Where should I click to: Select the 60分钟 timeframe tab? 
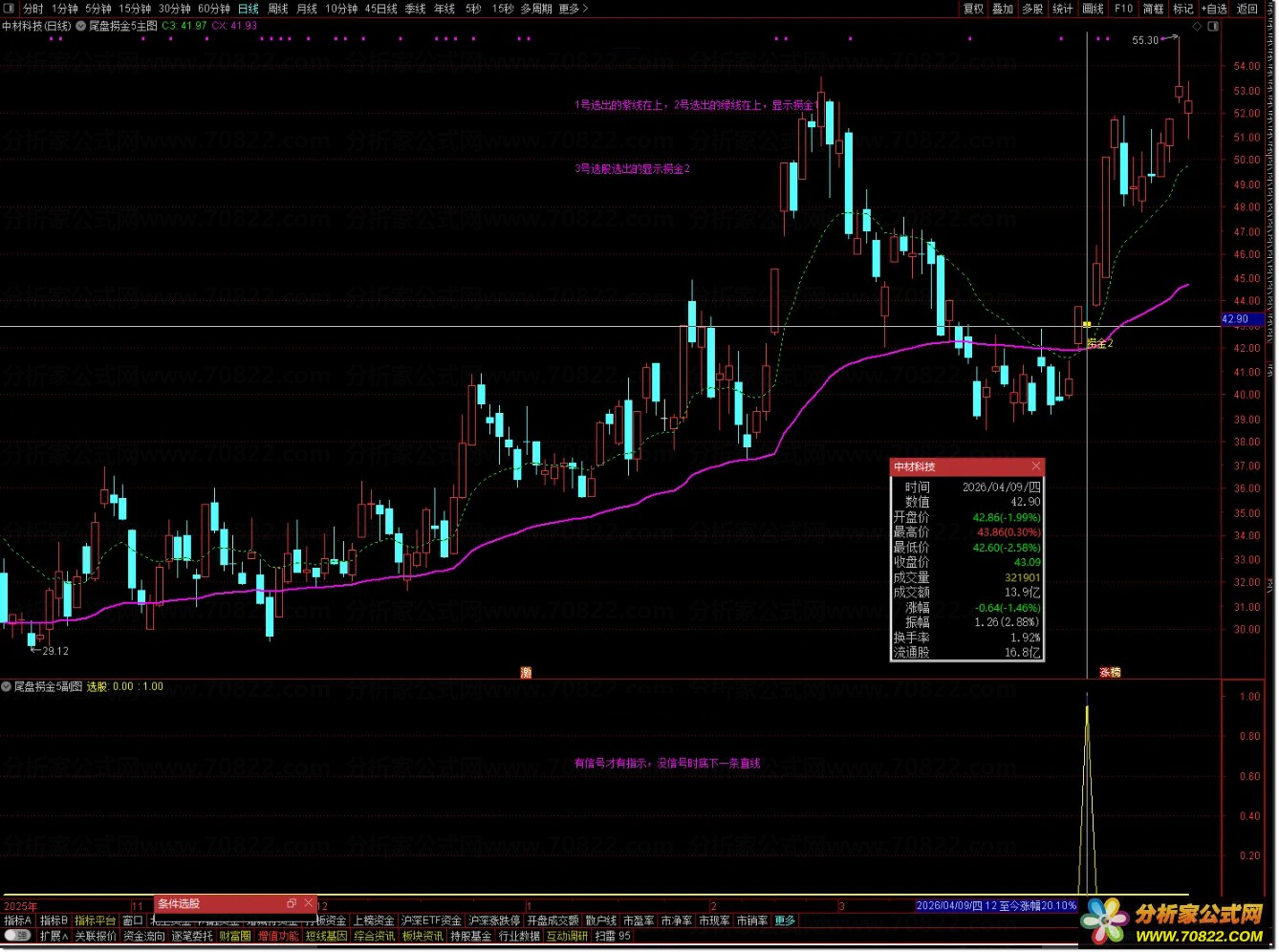coord(214,9)
